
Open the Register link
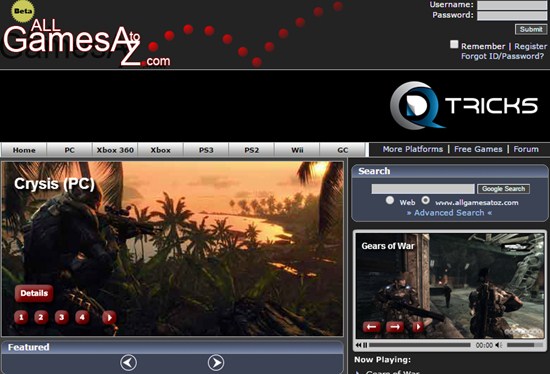coord(530,46)
